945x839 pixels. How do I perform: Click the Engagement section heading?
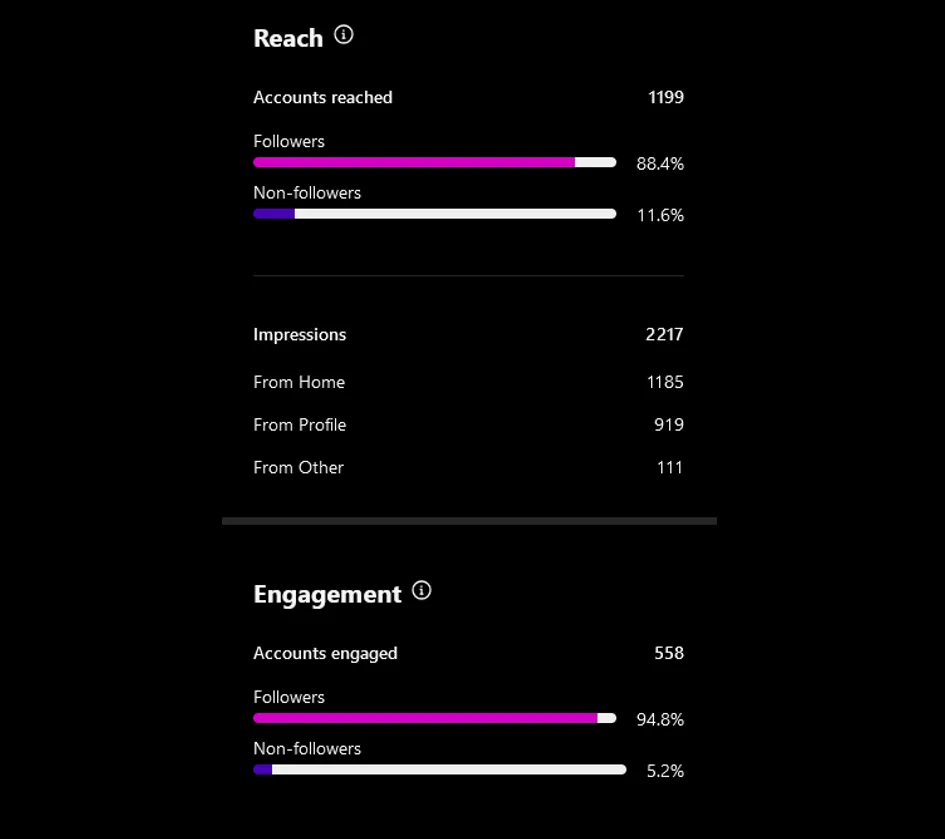click(327, 594)
